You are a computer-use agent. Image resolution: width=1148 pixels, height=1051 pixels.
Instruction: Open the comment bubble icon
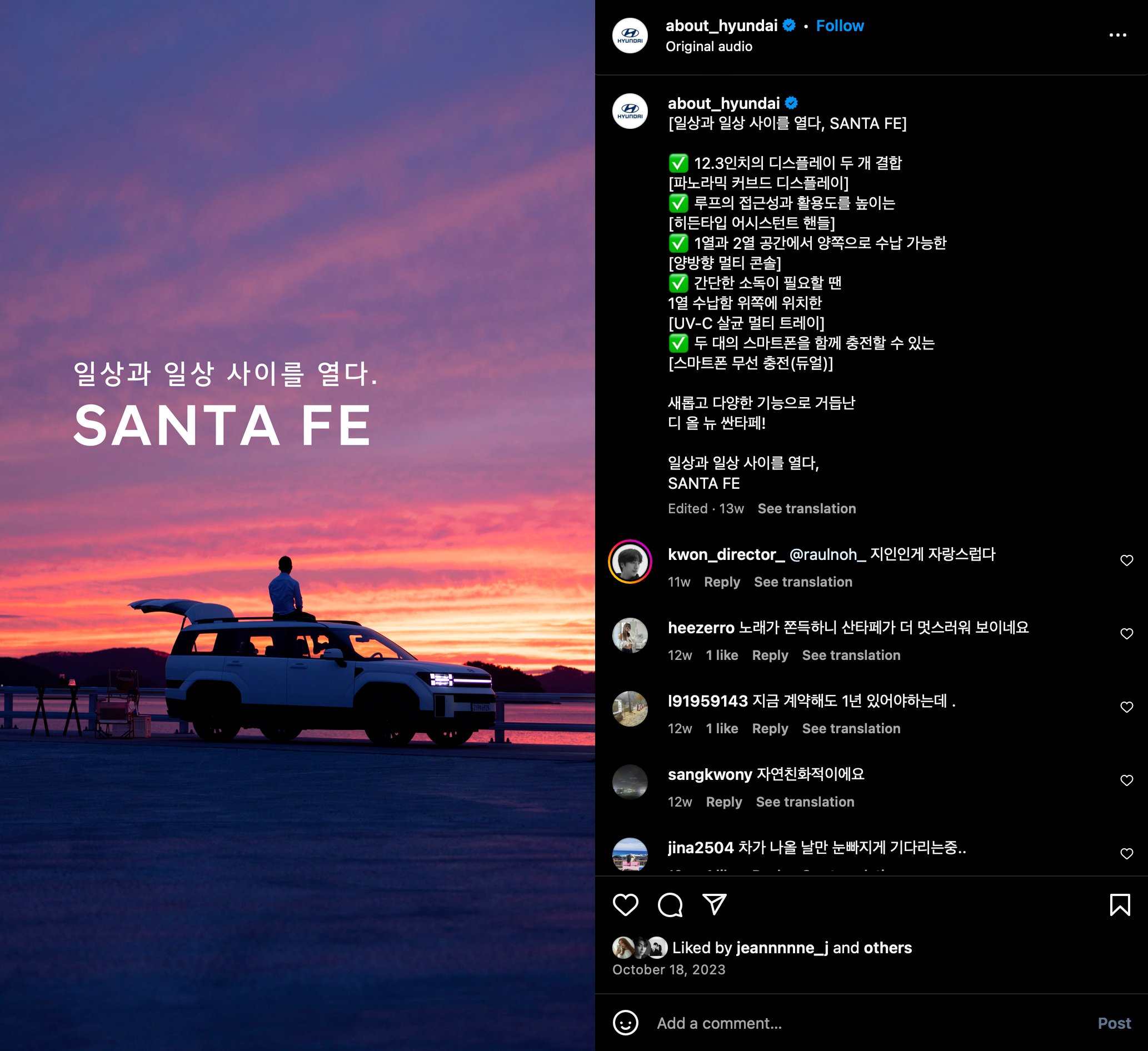coord(670,905)
